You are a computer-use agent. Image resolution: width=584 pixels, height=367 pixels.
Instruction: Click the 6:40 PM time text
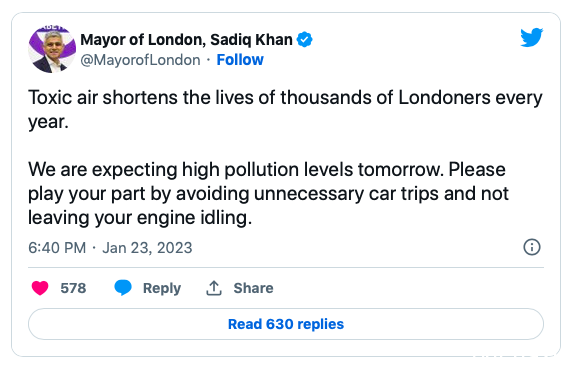(x=57, y=248)
